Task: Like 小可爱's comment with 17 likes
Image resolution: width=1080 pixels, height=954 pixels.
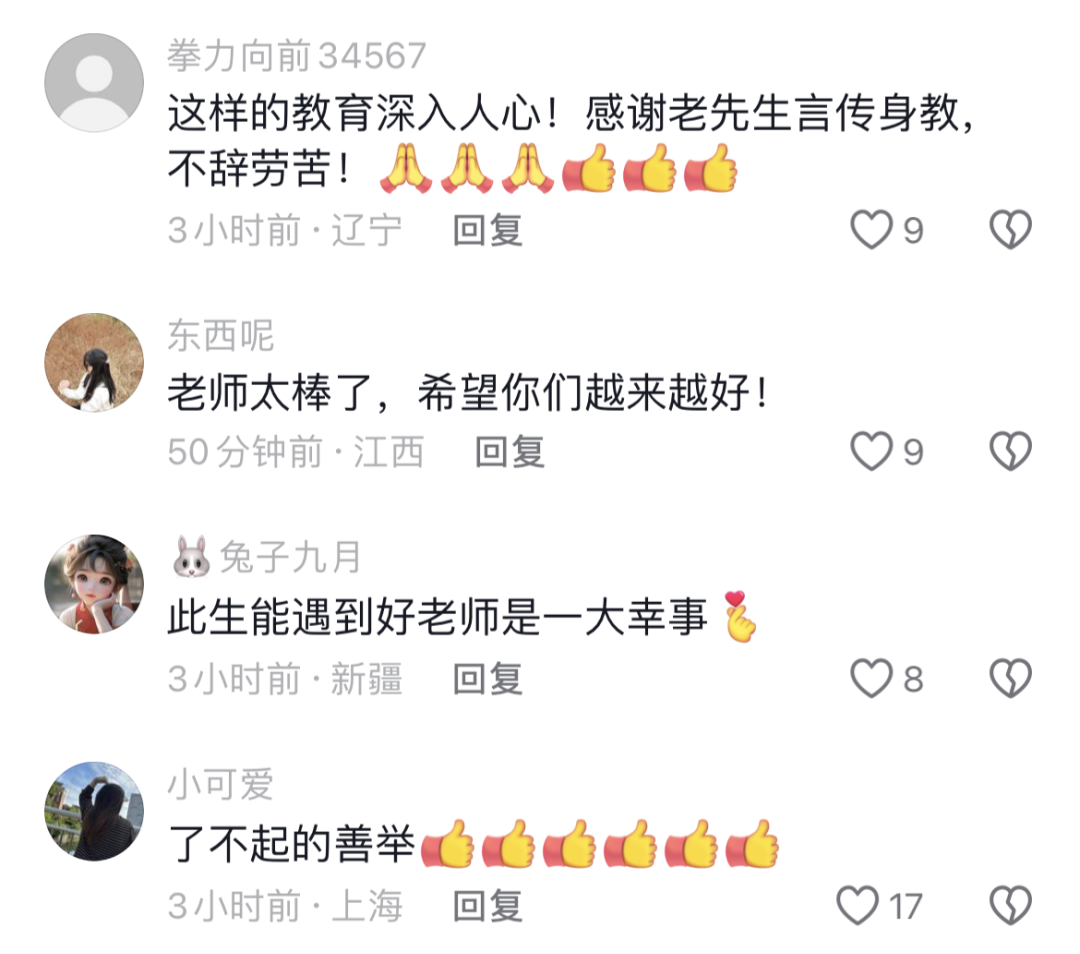Action: click(x=858, y=905)
